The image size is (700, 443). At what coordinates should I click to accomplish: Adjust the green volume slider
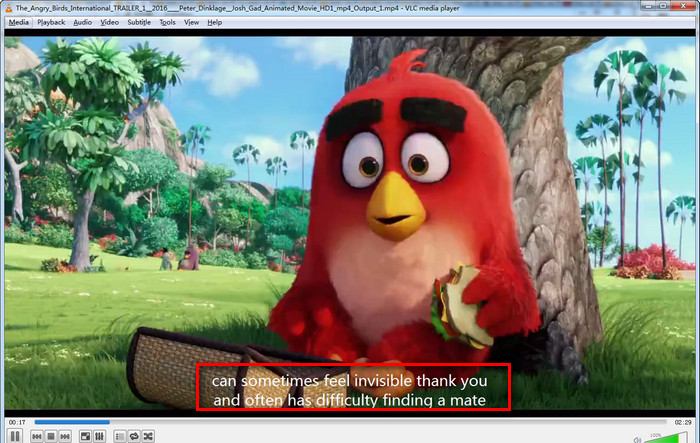[x=667, y=438]
